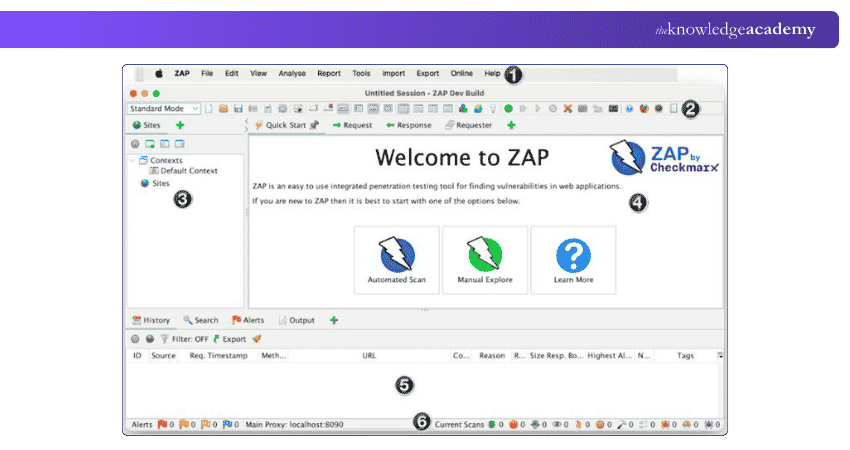
Task: Toggle the green break-on-all-requests circle
Action: (508, 108)
